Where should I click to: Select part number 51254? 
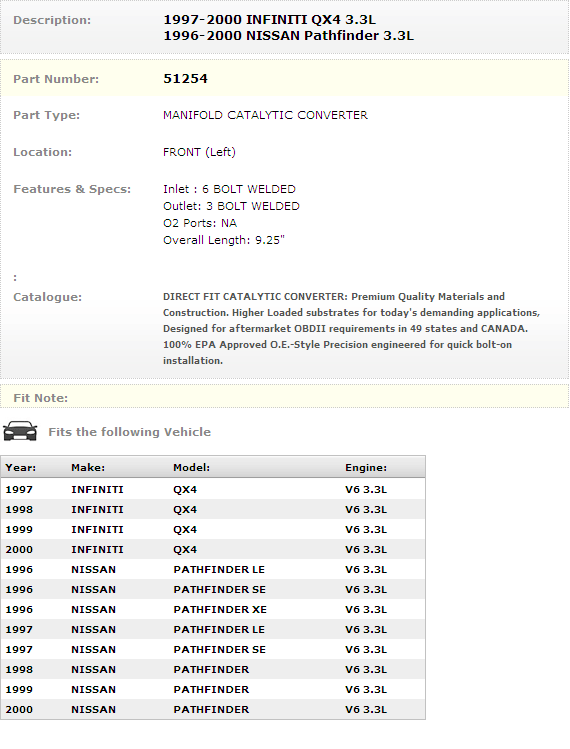point(185,79)
